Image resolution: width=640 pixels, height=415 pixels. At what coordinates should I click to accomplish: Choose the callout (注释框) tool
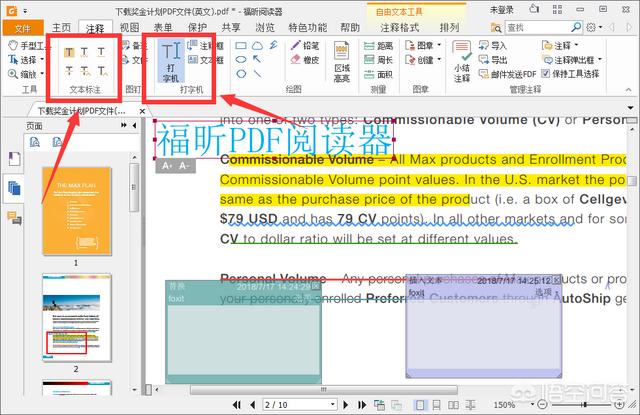206,46
